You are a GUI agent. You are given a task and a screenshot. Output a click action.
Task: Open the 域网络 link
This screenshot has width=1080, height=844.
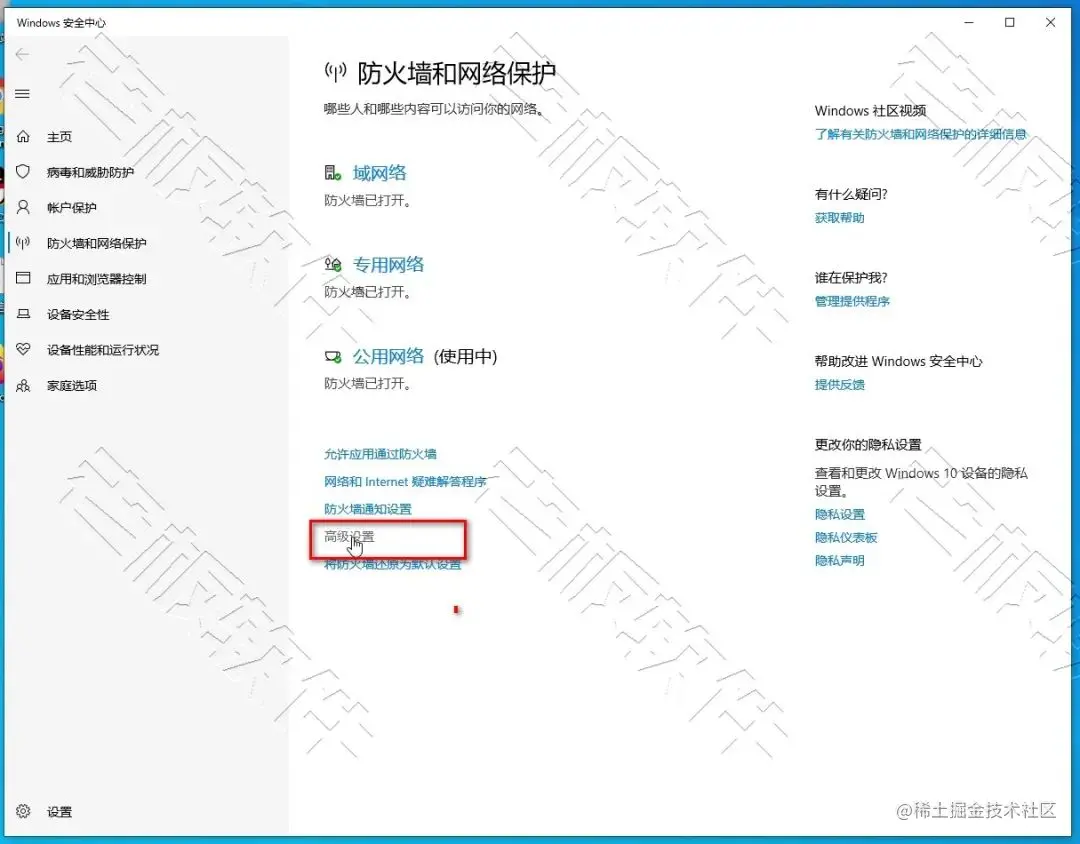coord(380,172)
